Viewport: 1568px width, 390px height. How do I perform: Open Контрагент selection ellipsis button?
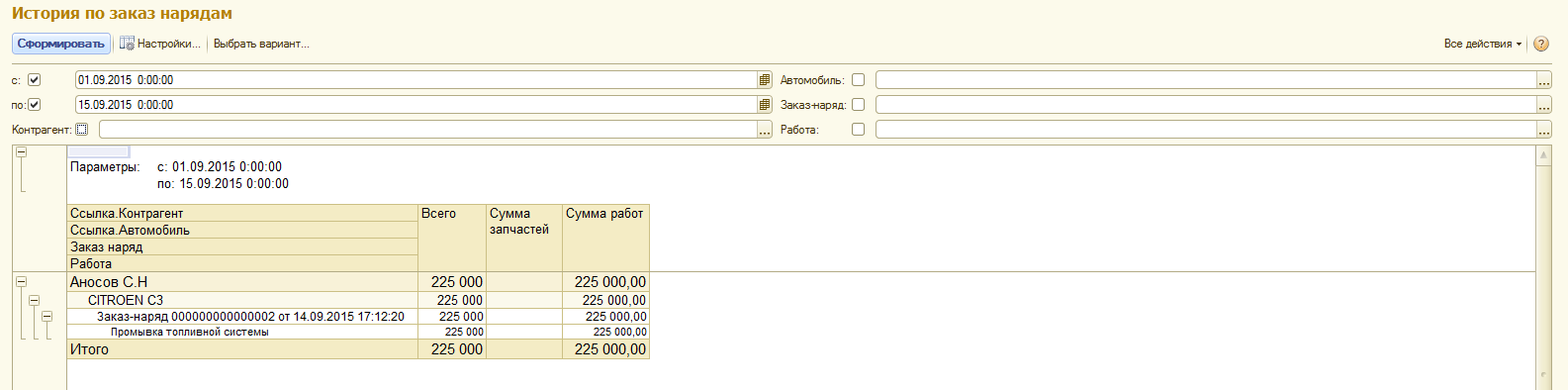(x=765, y=130)
